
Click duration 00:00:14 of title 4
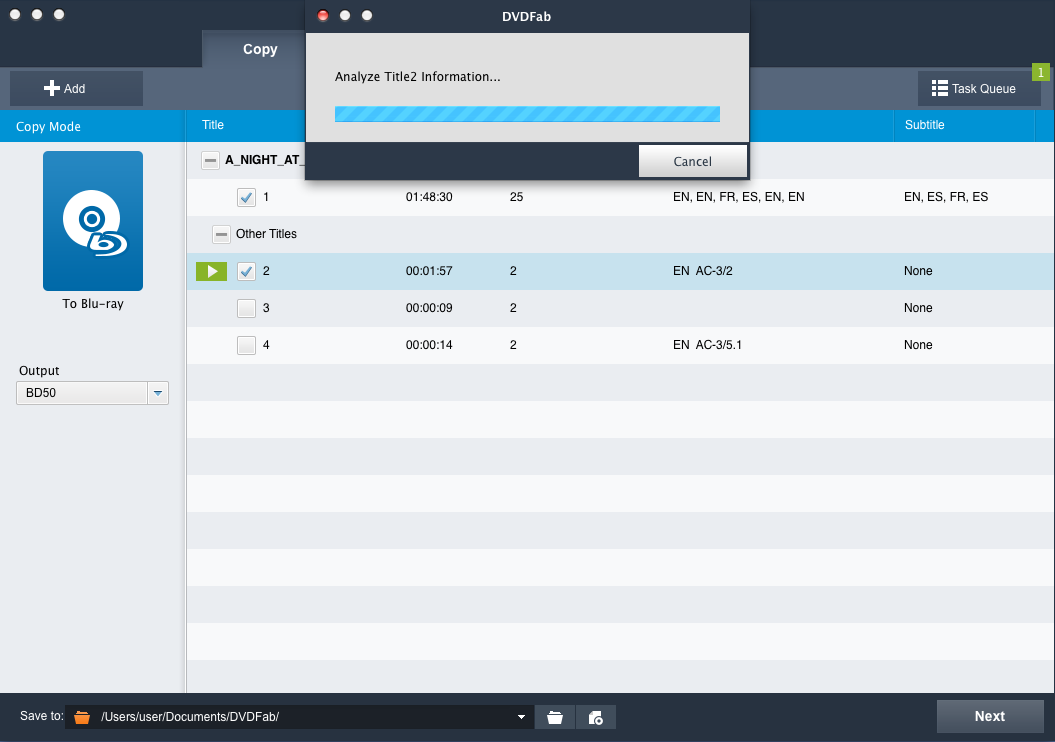tap(429, 345)
